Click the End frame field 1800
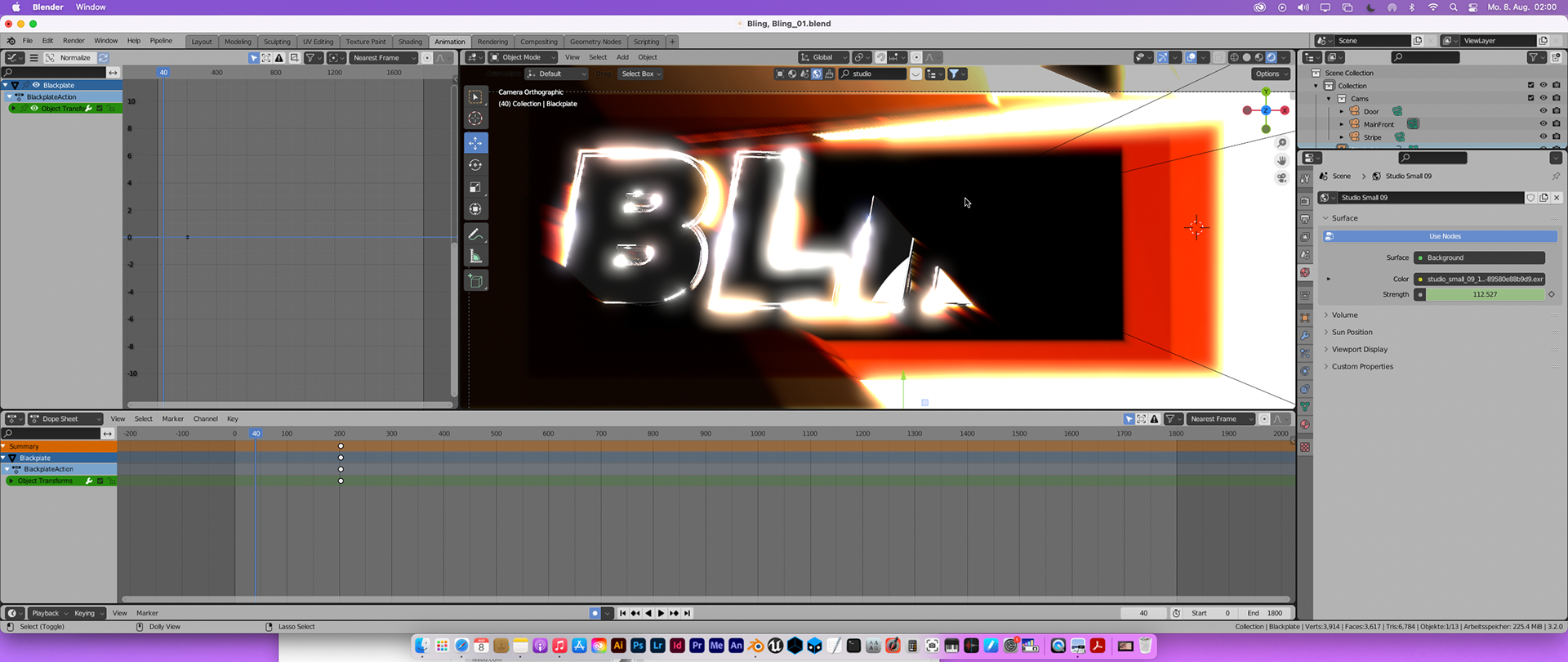The image size is (1568, 662). point(1266,613)
